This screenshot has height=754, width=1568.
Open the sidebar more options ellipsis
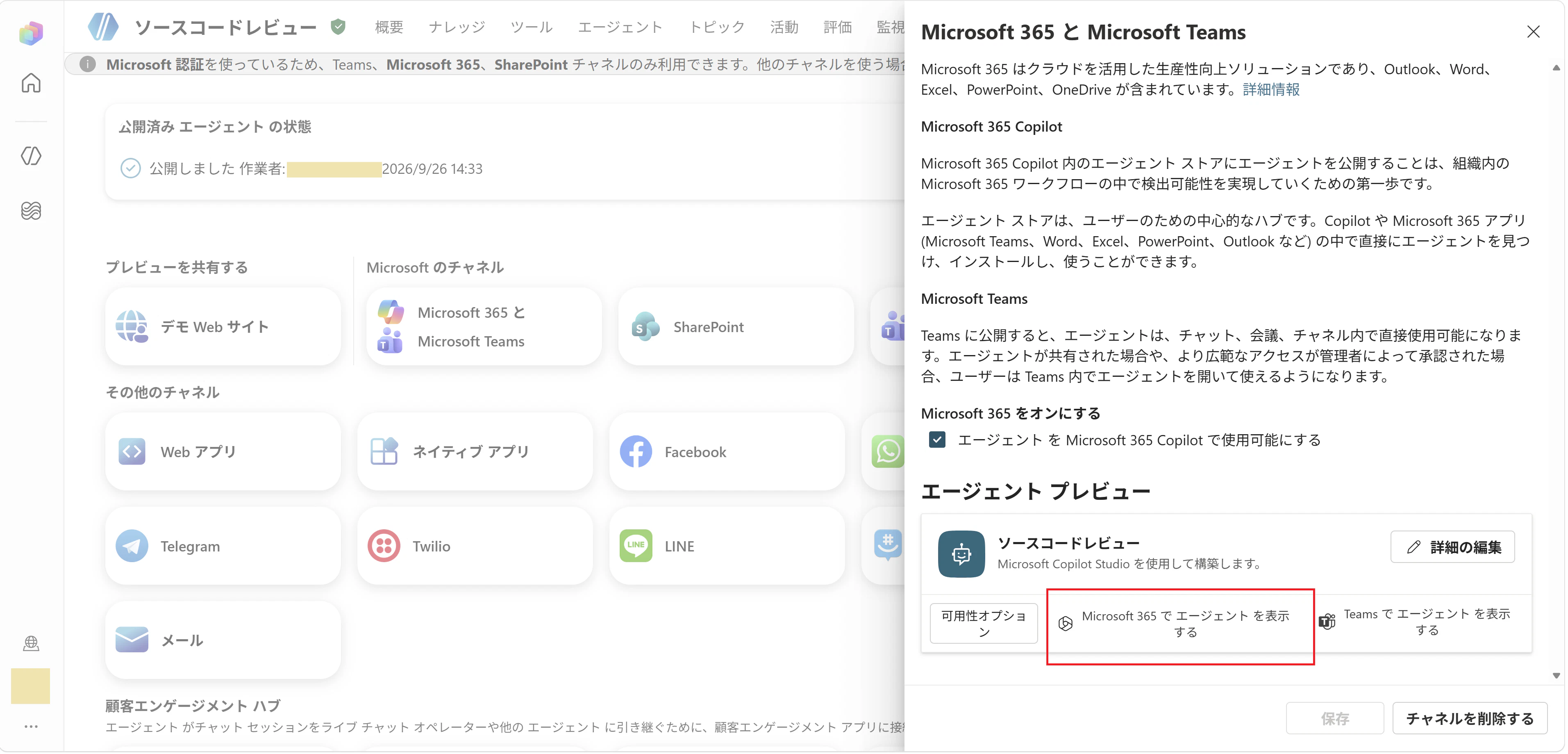[x=31, y=727]
